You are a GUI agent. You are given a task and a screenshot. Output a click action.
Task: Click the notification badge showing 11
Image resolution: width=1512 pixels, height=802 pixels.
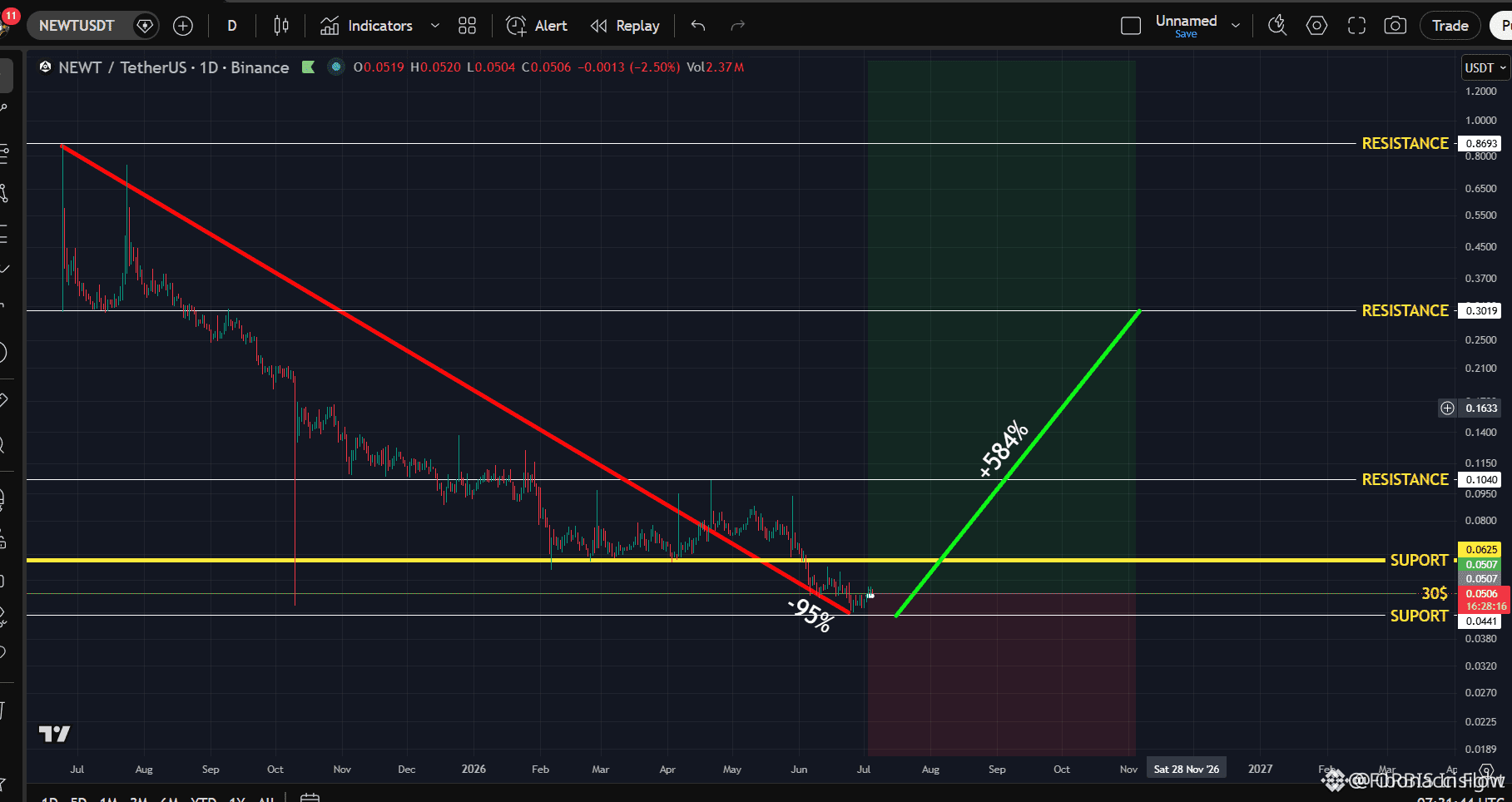tap(11, 15)
